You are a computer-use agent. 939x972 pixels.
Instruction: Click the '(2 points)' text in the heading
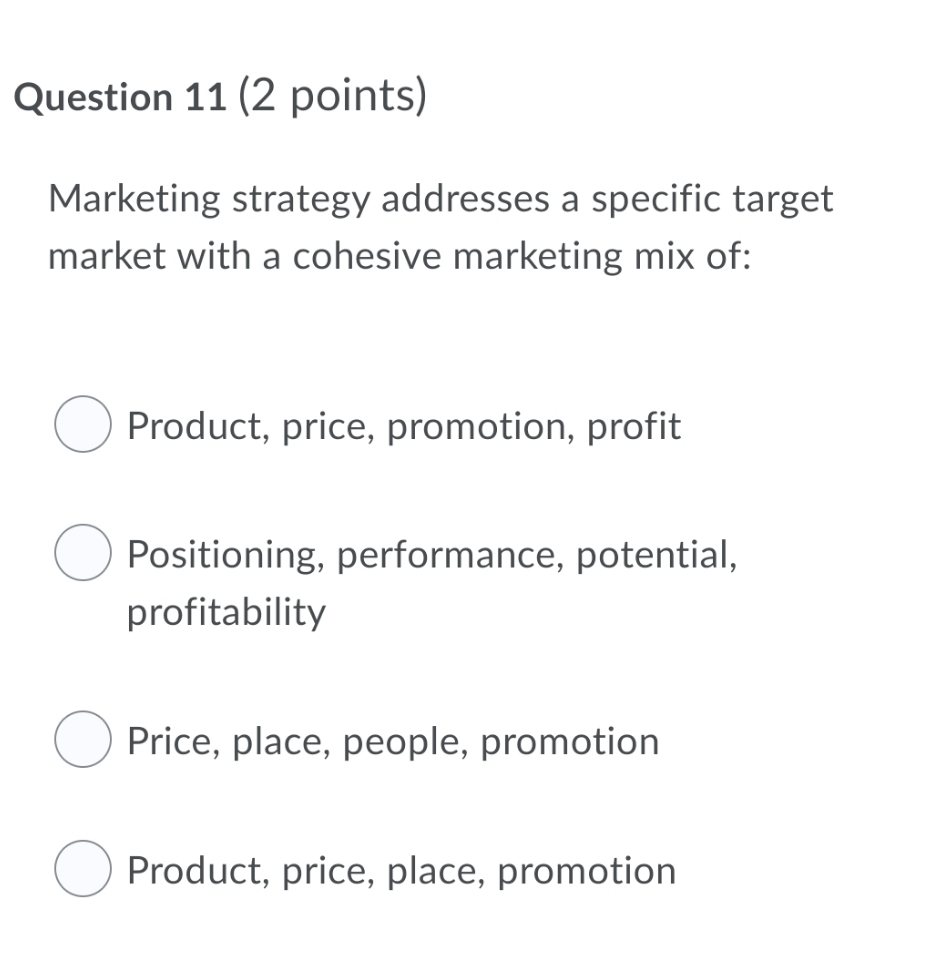(332, 96)
